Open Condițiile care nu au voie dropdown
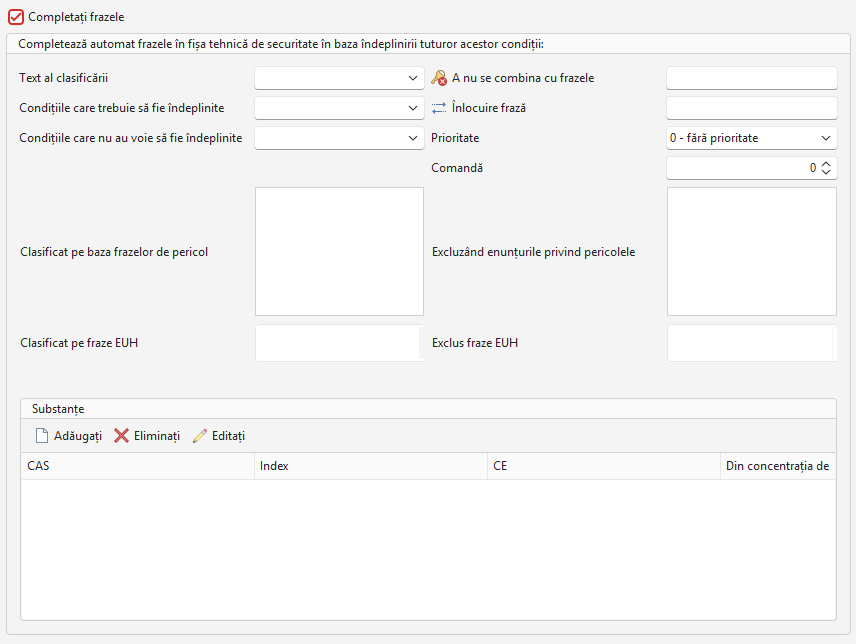 (x=339, y=138)
